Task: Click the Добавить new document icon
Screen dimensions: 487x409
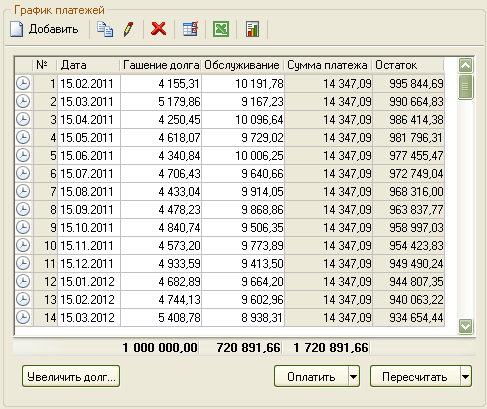Action: pos(17,29)
